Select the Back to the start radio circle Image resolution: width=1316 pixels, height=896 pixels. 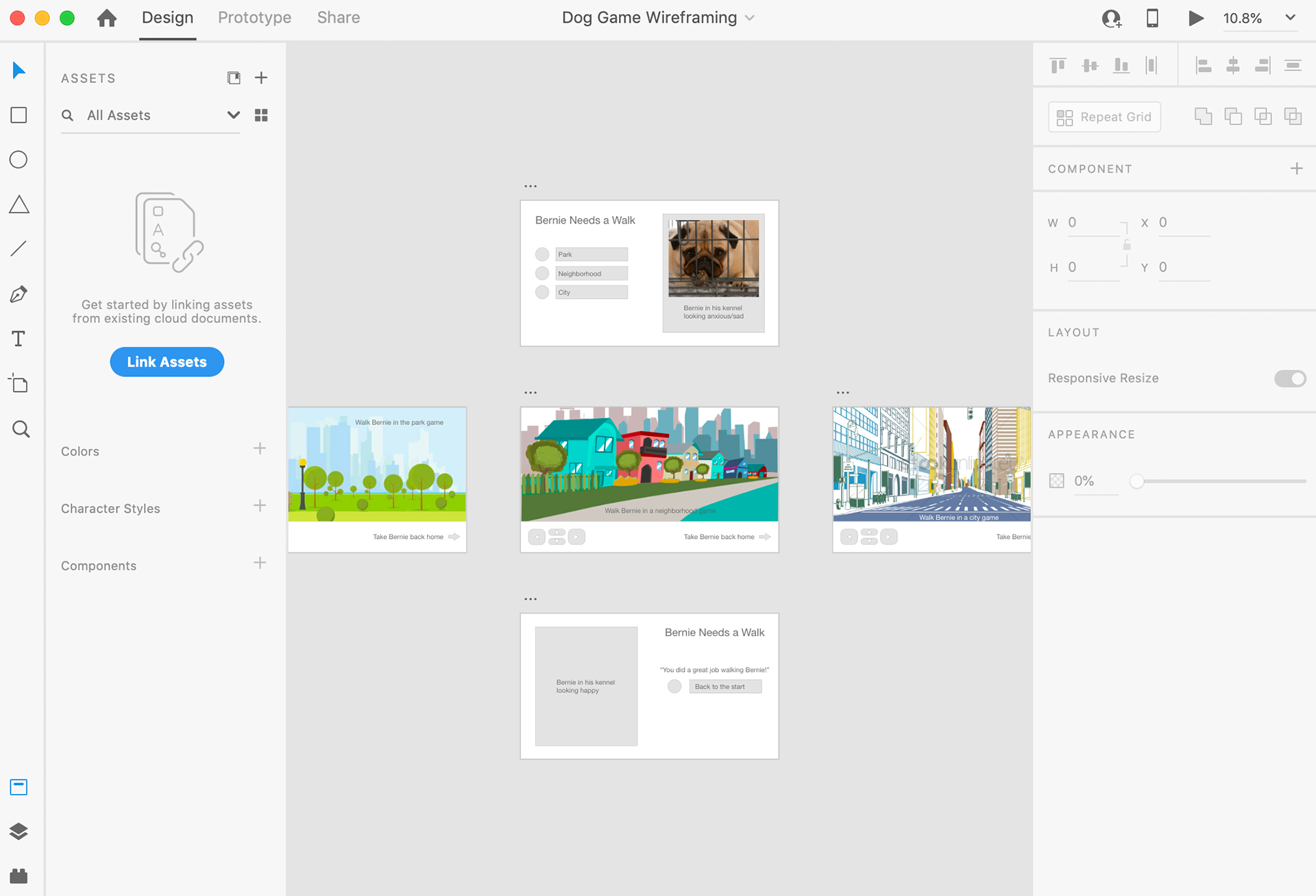point(674,686)
